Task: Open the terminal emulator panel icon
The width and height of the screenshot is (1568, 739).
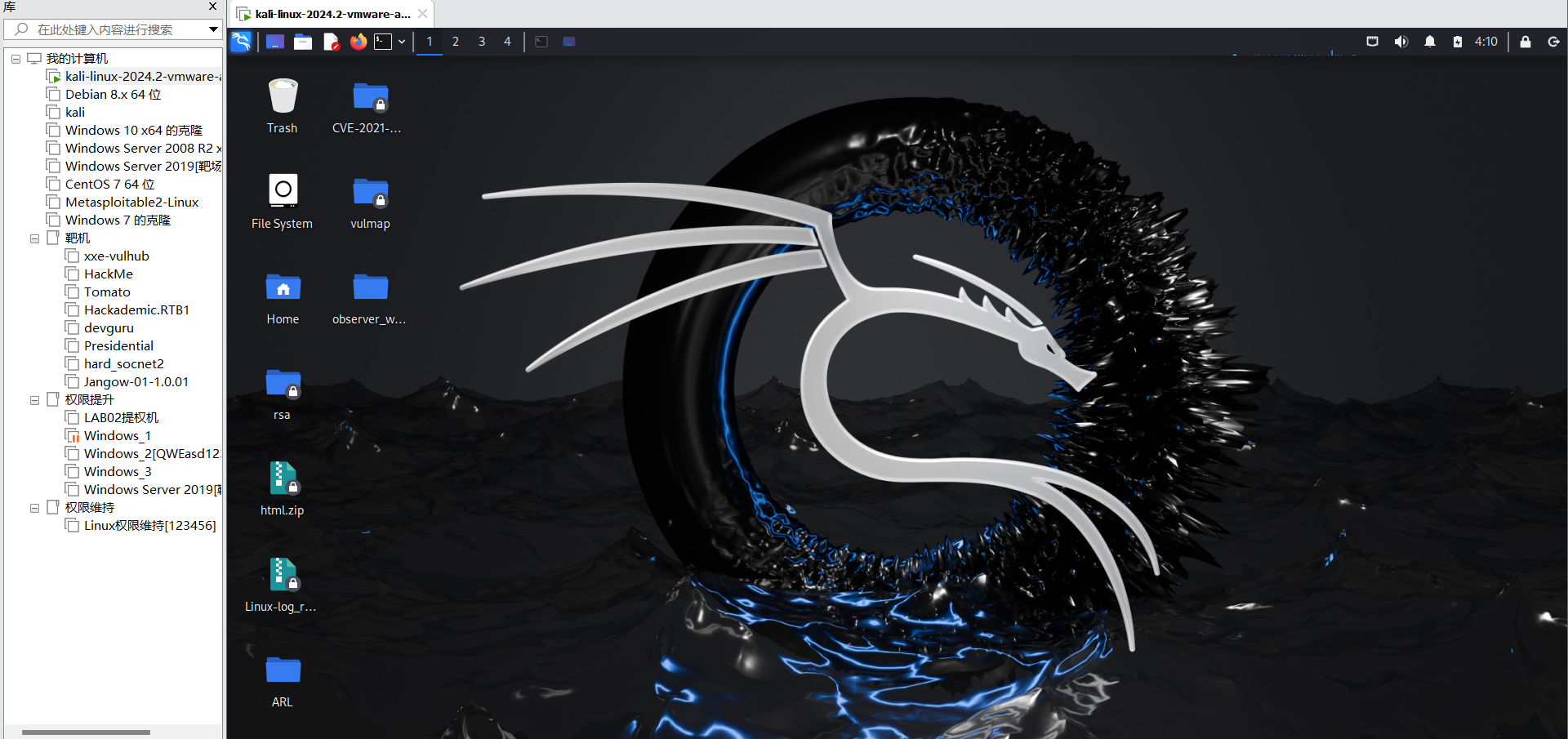Action: (383, 42)
